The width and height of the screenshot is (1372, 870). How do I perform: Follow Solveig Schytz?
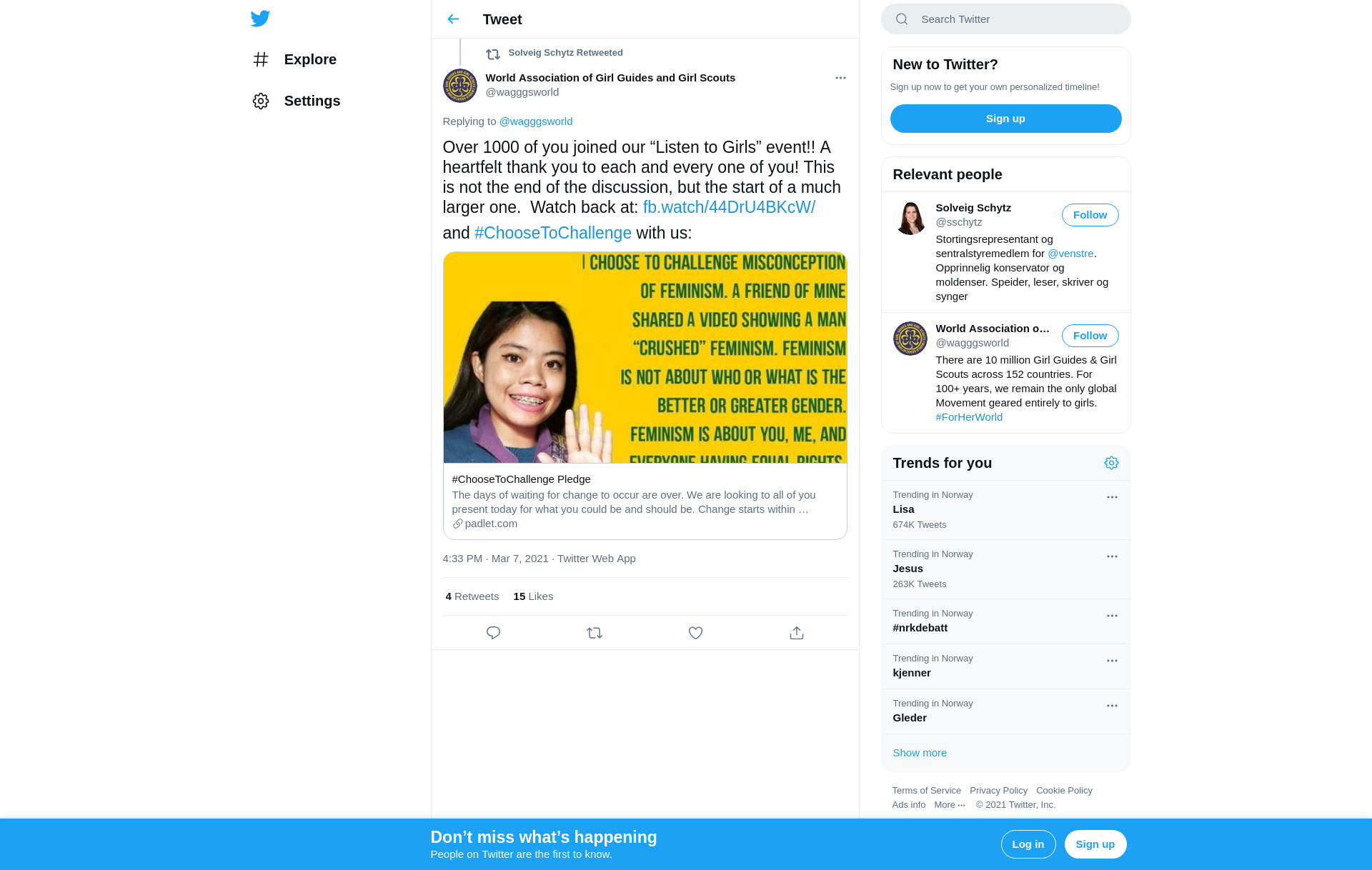click(1090, 215)
